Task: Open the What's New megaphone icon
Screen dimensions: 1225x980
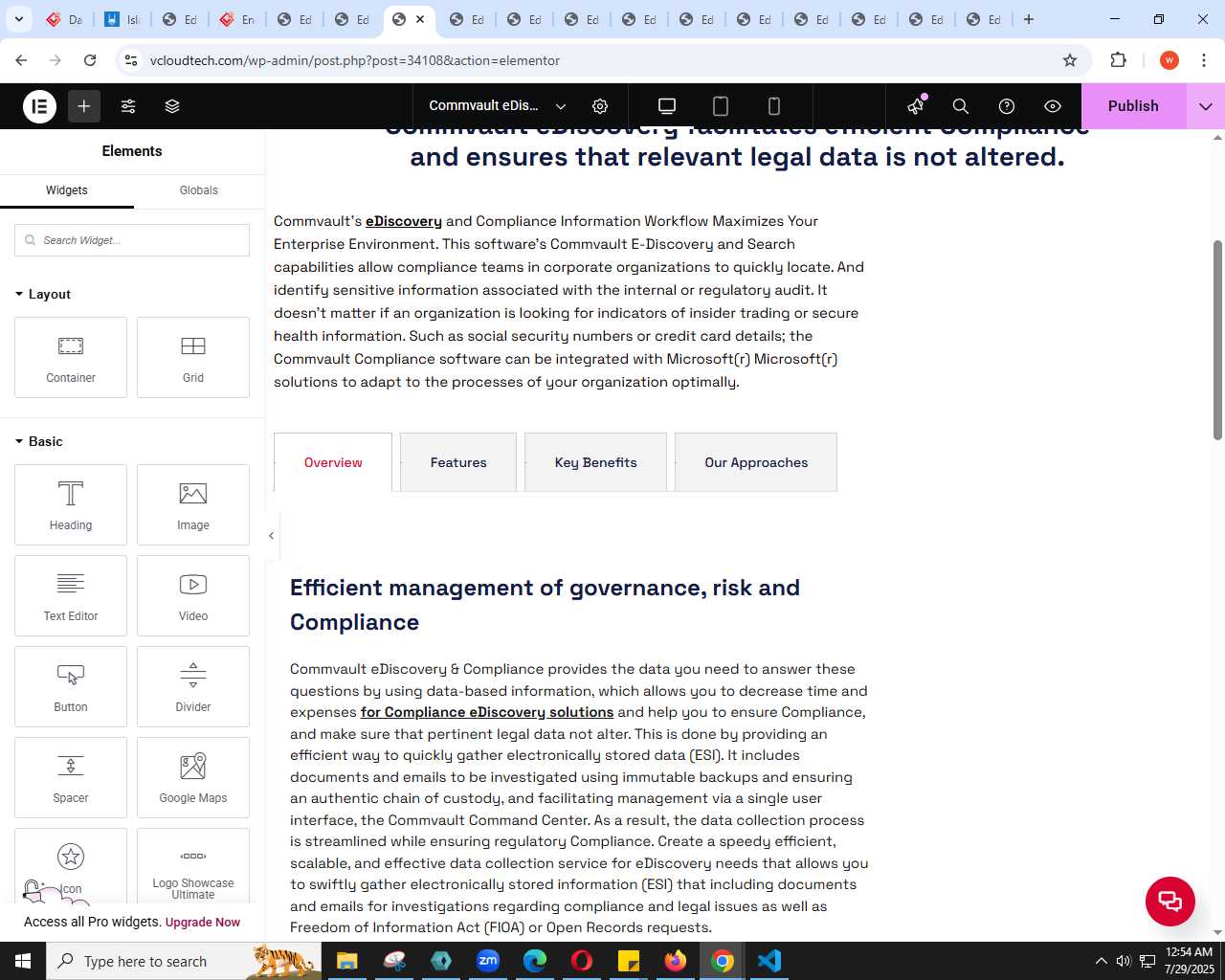Action: pyautogui.click(x=916, y=106)
